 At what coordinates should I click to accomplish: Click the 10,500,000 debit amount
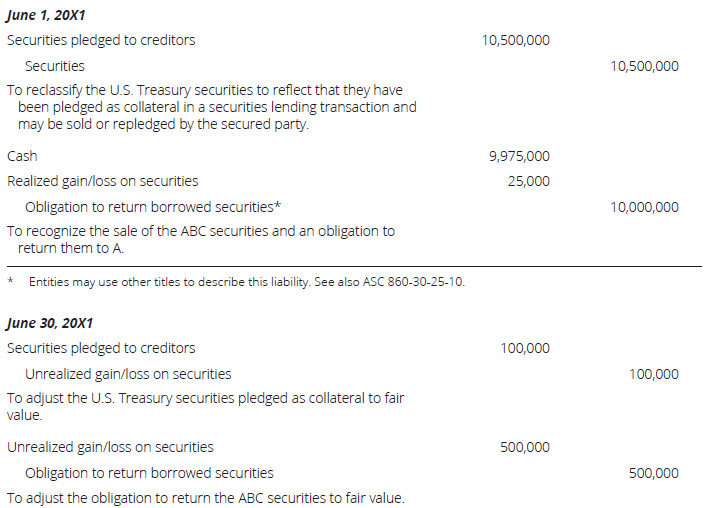coord(515,41)
